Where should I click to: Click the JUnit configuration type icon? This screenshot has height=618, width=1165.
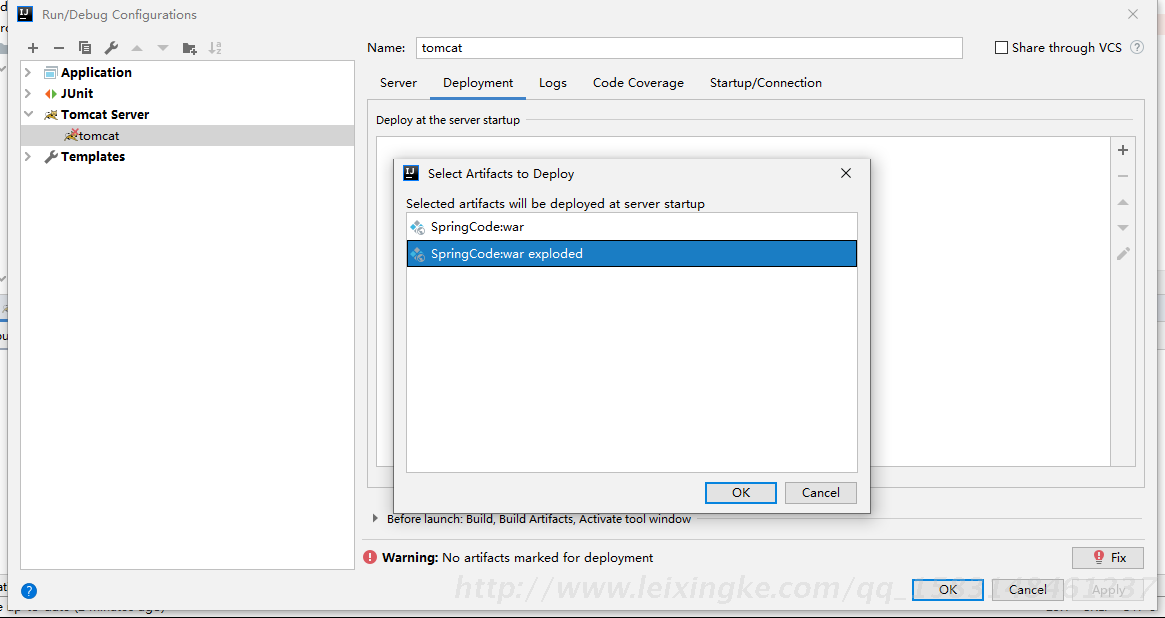point(51,94)
